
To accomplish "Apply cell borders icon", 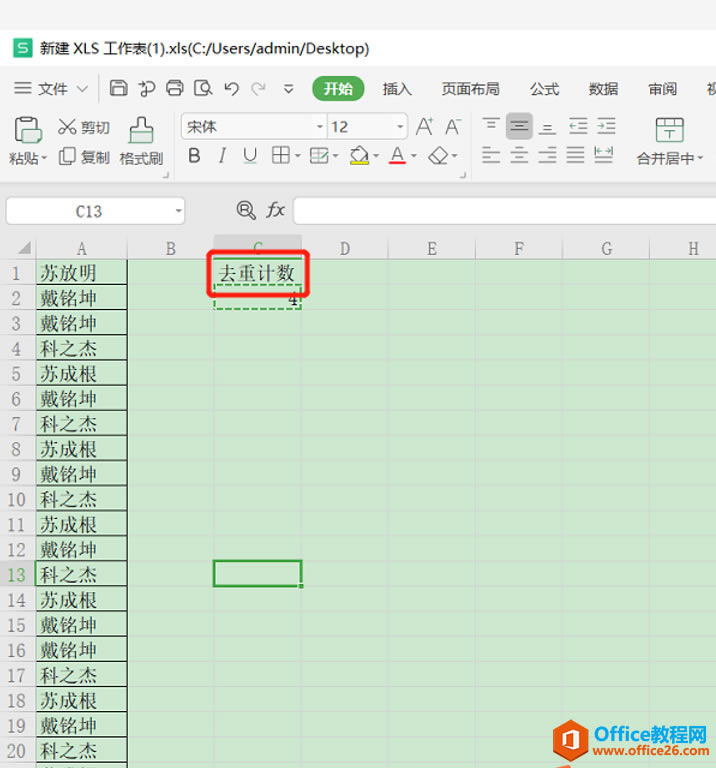I will (281, 156).
